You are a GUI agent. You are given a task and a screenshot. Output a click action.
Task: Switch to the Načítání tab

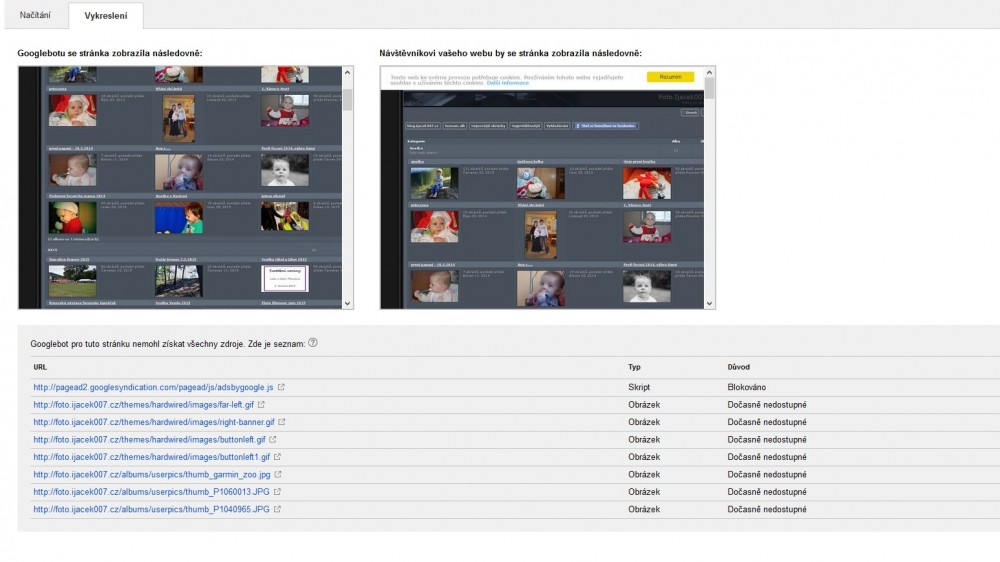(x=35, y=15)
